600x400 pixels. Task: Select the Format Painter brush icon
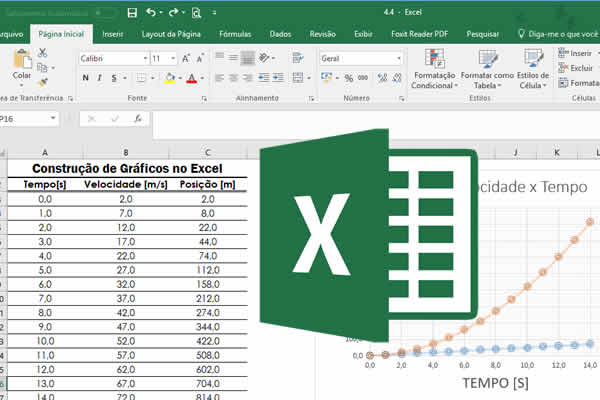point(43,82)
